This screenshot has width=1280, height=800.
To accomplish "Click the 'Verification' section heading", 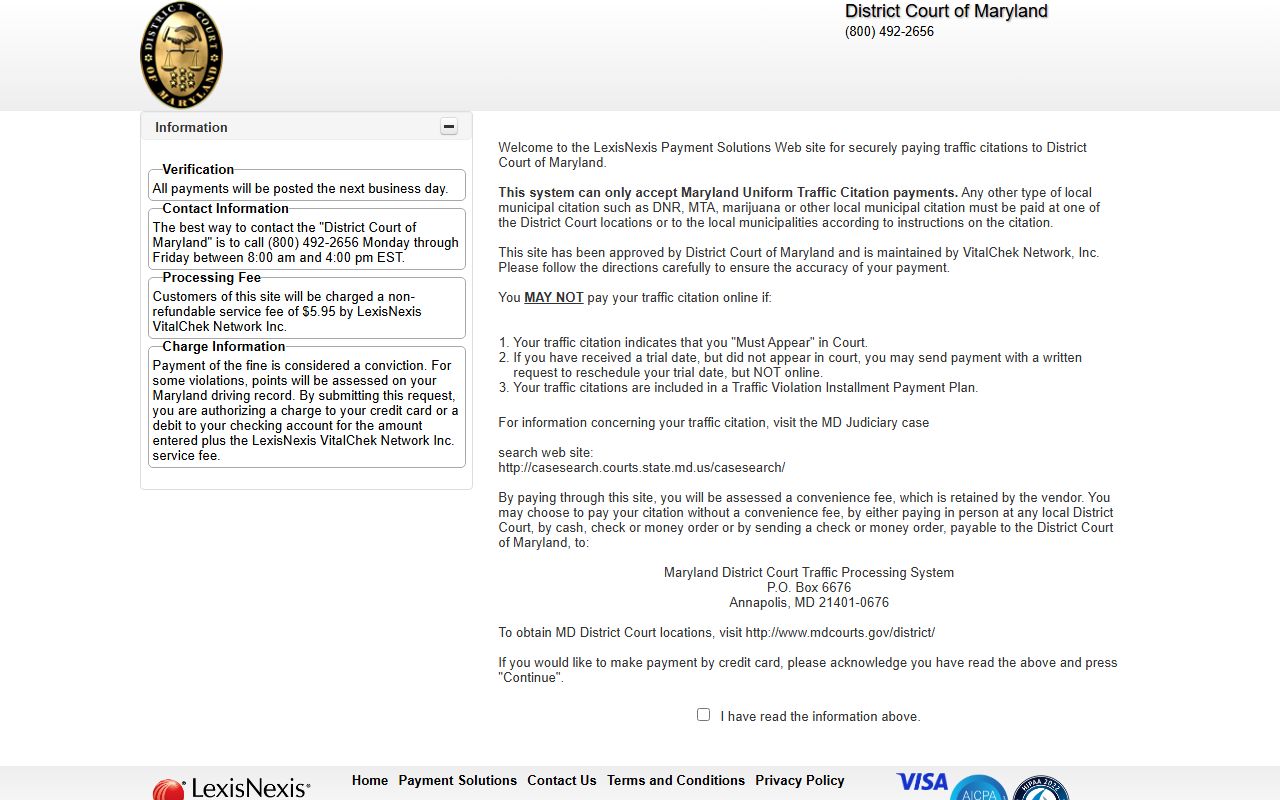I will point(198,169).
